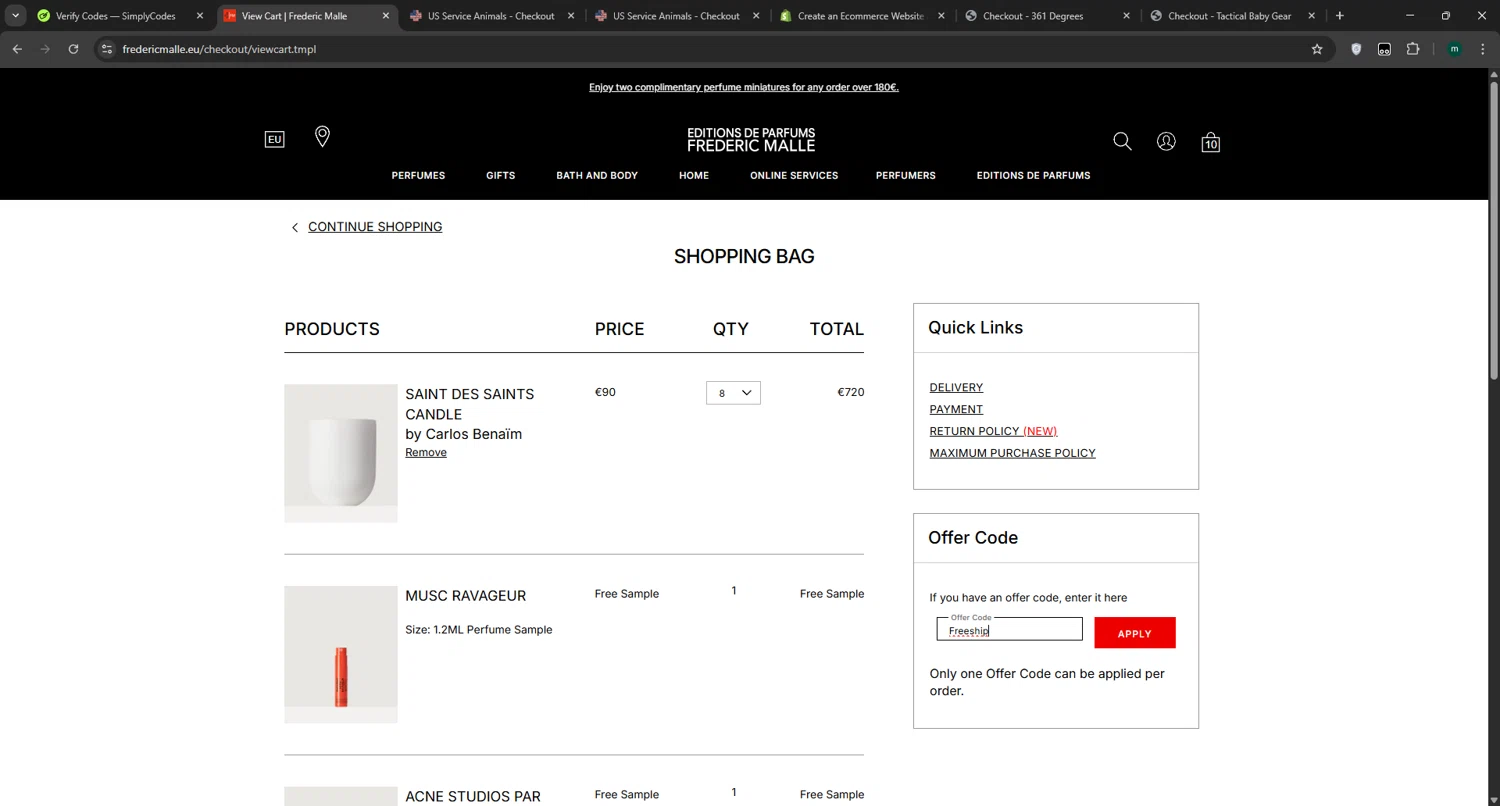1500x806 pixels.
Task: Close the View Cart Frederic Malle tab
Action: click(386, 16)
